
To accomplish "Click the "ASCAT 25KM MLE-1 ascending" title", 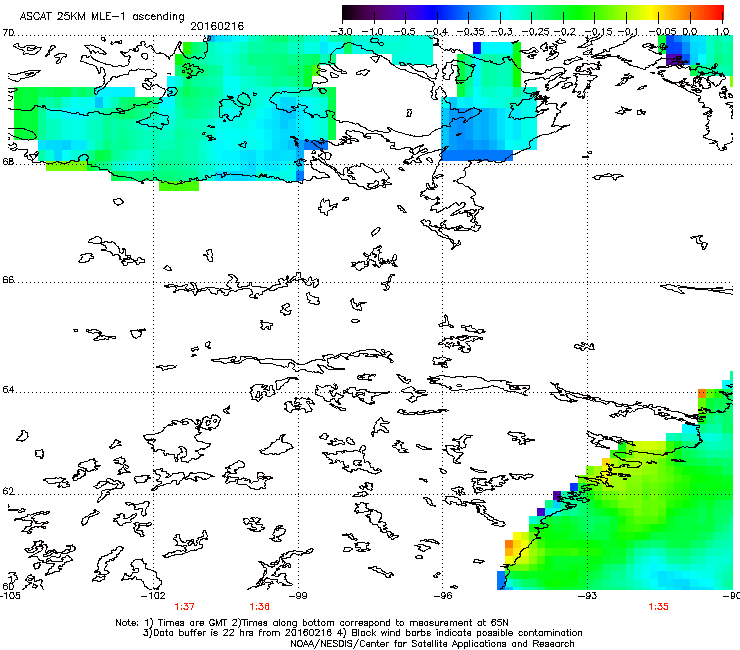I will pos(102,16).
